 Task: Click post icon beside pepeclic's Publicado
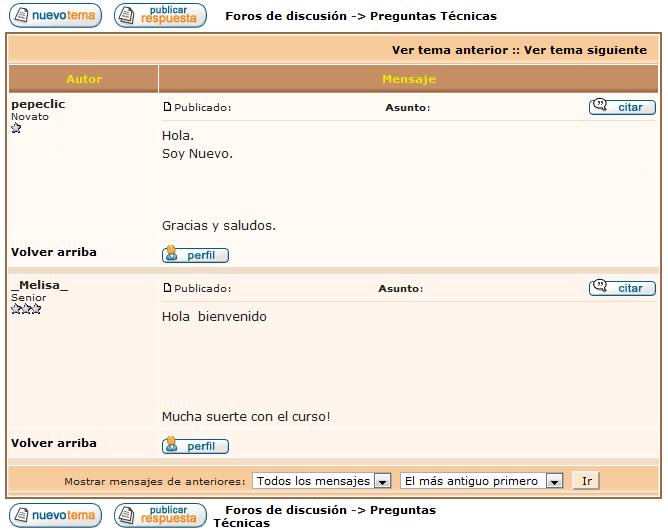(167, 108)
